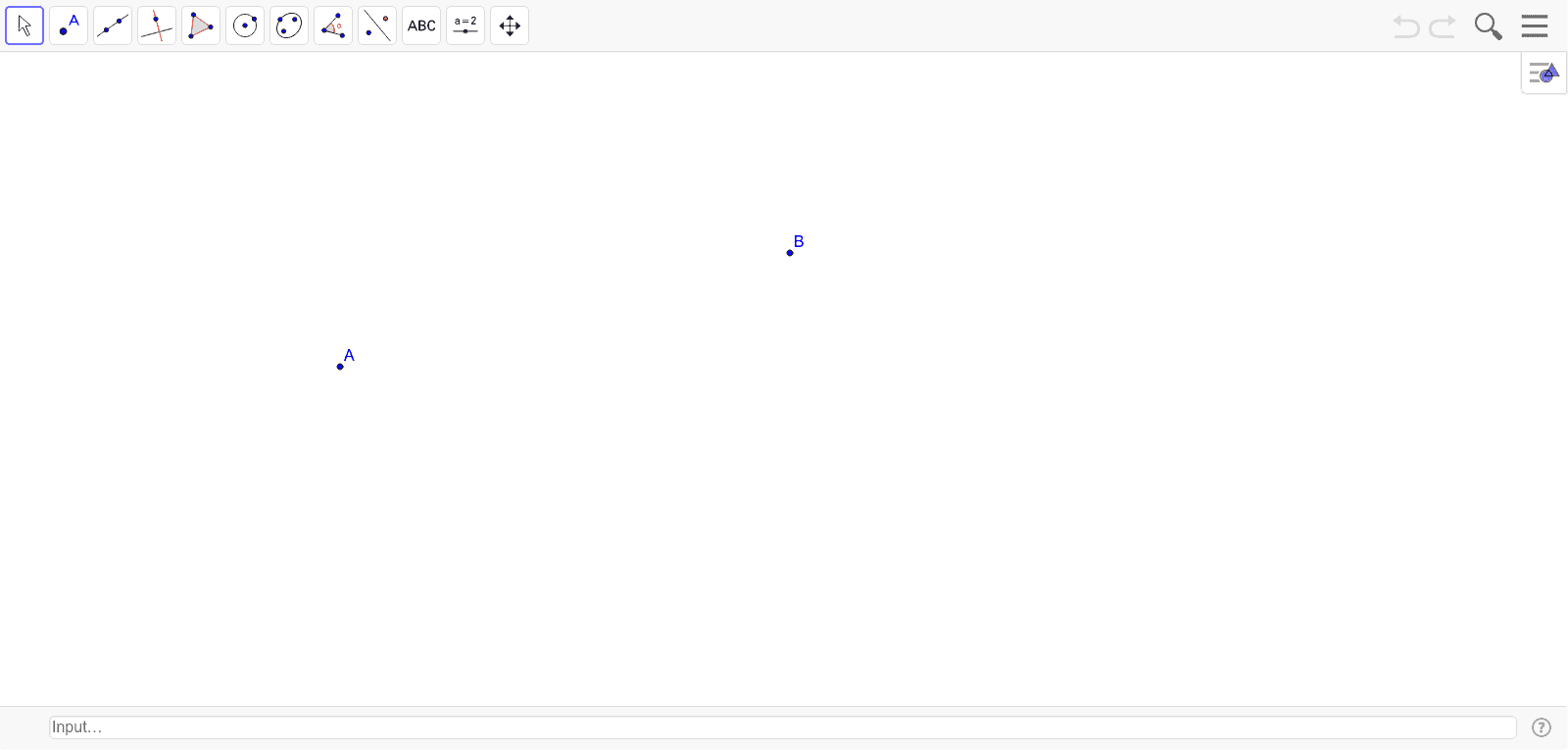Viewport: 1568px width, 750px height.
Task: Select the Angle tool
Action: [333, 25]
